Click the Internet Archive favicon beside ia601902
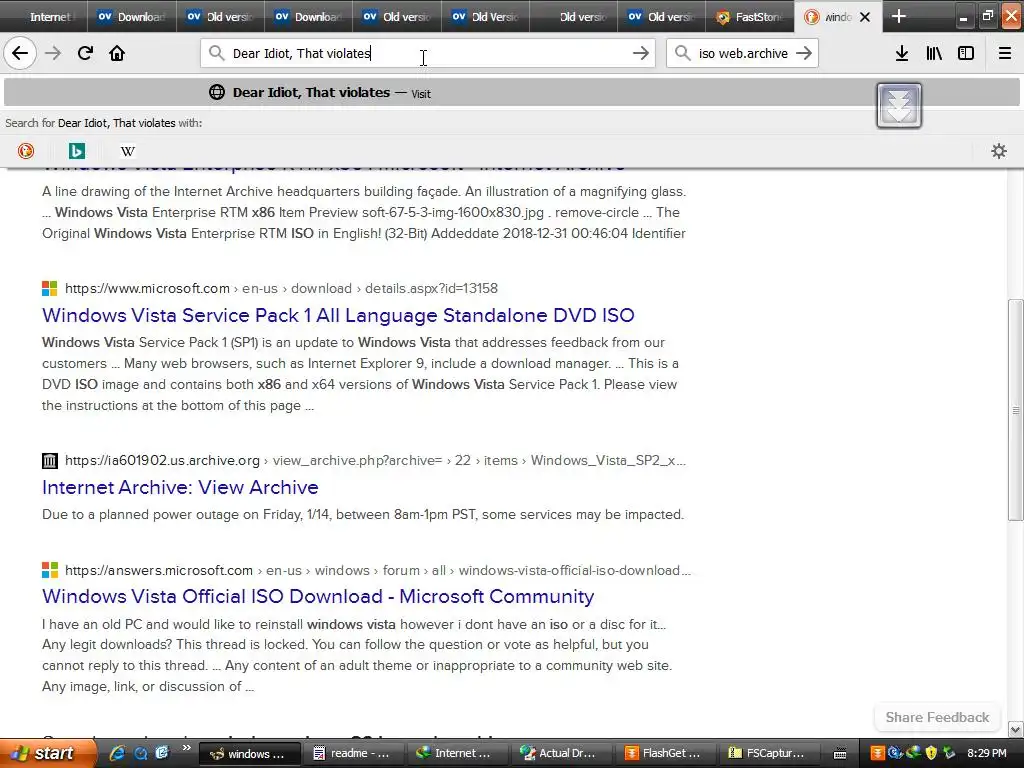This screenshot has height=768, width=1024. [50, 460]
